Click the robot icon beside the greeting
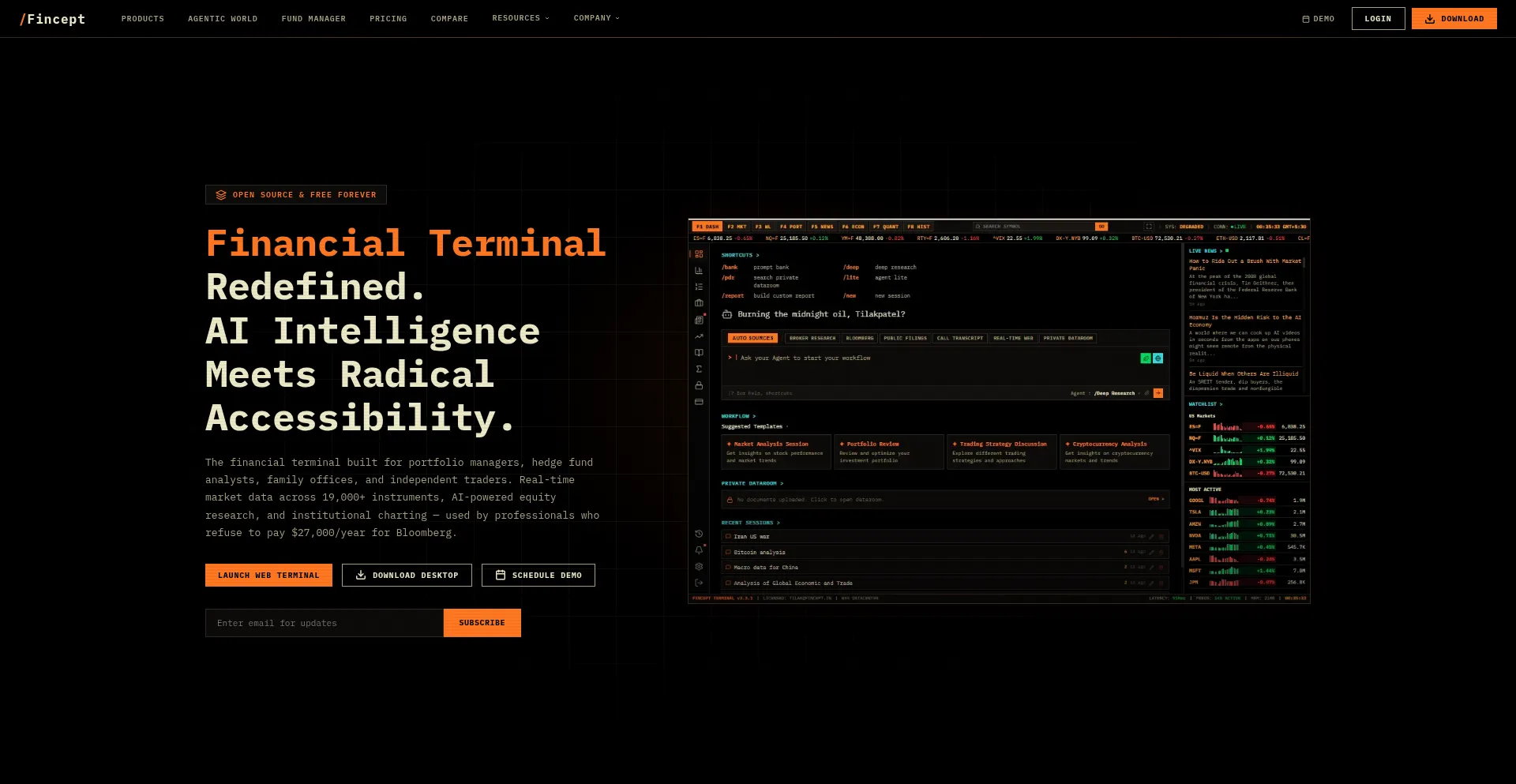This screenshot has height=784, width=1516. point(727,314)
